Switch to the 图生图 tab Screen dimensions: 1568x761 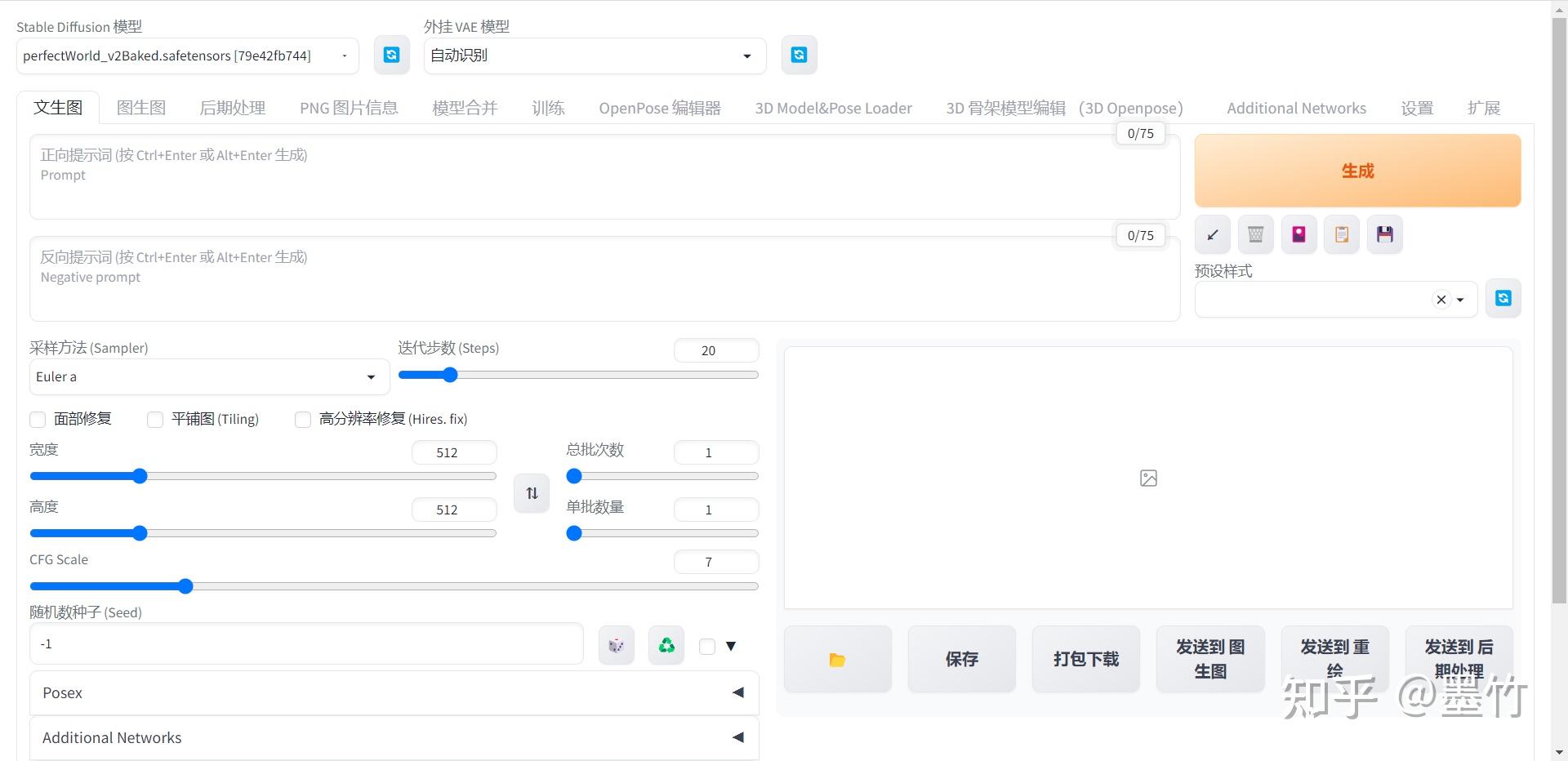140,107
